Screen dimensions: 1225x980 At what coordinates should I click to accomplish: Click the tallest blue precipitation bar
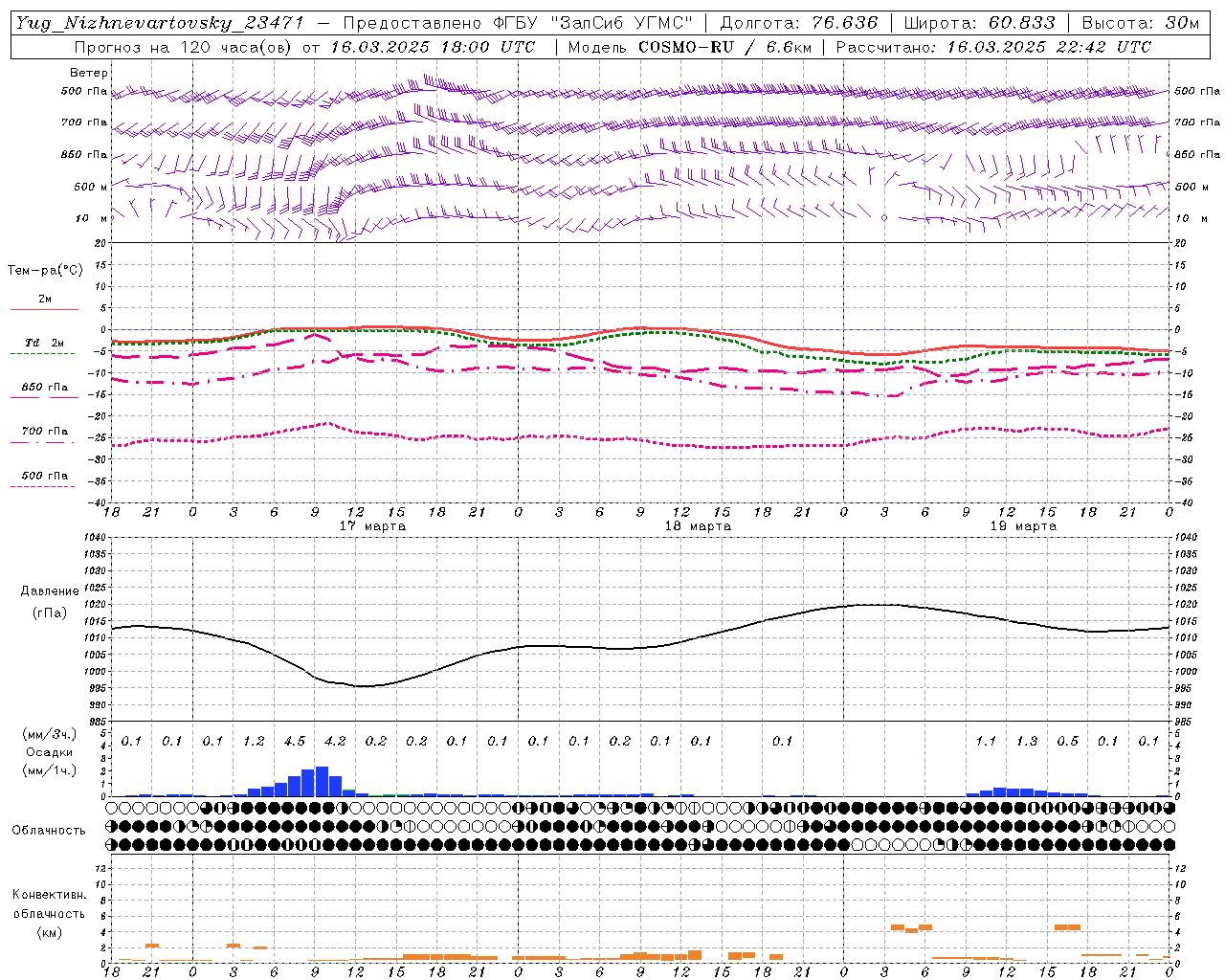click(x=322, y=781)
